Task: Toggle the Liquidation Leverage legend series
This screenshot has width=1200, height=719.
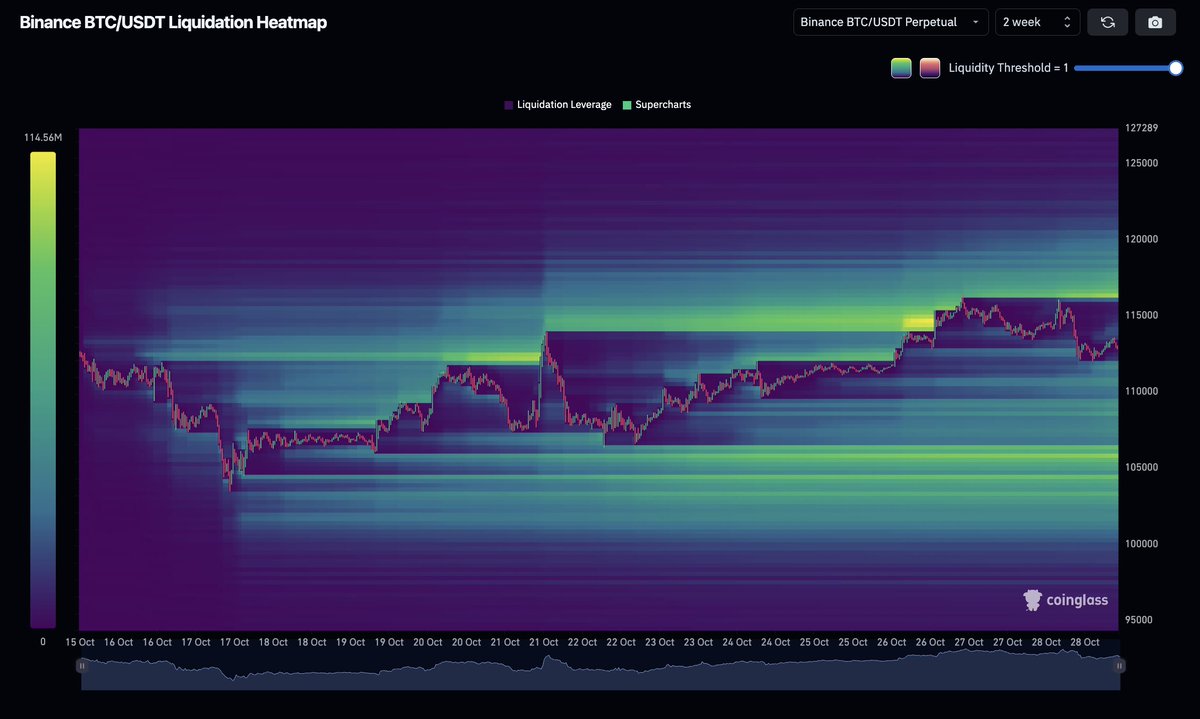Action: [x=558, y=105]
